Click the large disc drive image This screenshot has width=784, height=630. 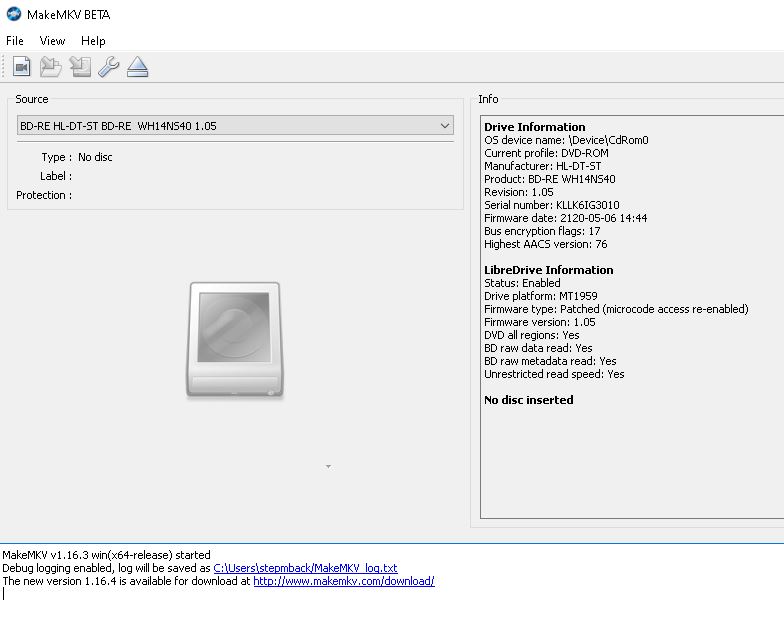pos(235,340)
